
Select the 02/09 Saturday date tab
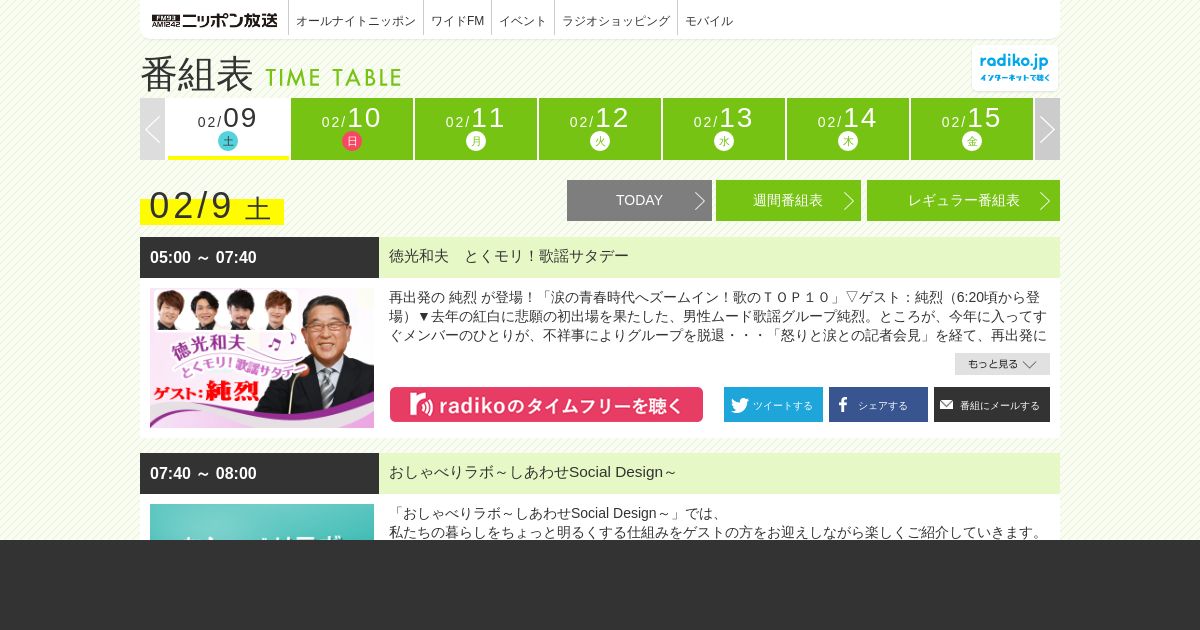[228, 129]
